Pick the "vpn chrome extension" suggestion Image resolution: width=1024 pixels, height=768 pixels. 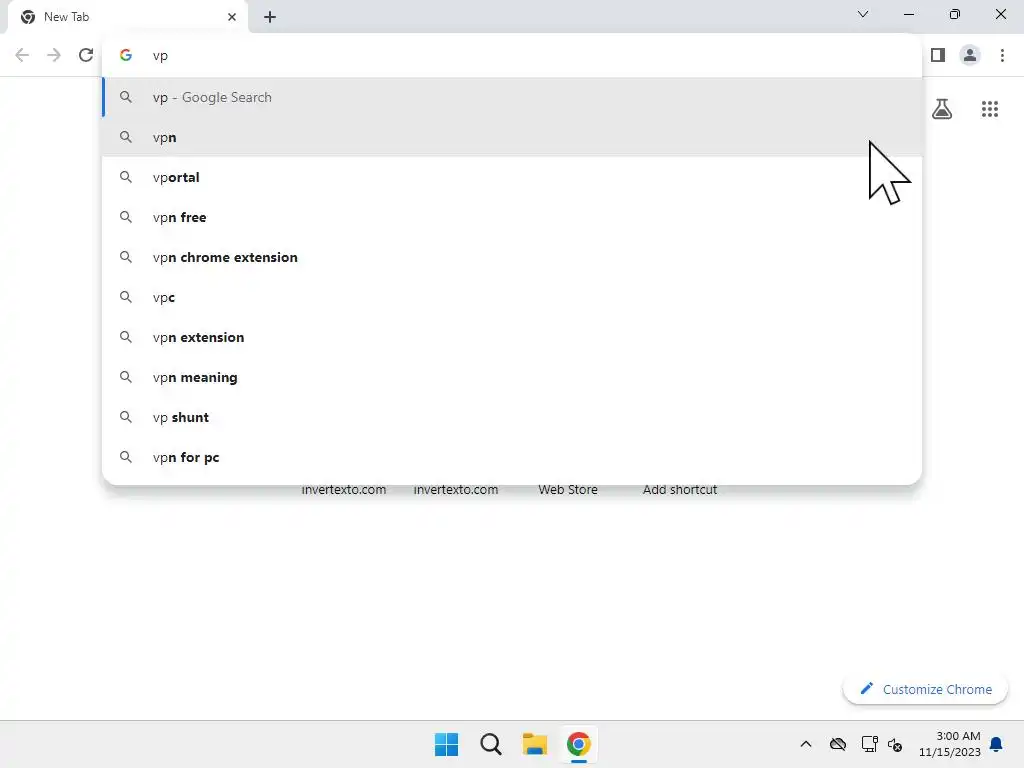pyautogui.click(x=512, y=257)
